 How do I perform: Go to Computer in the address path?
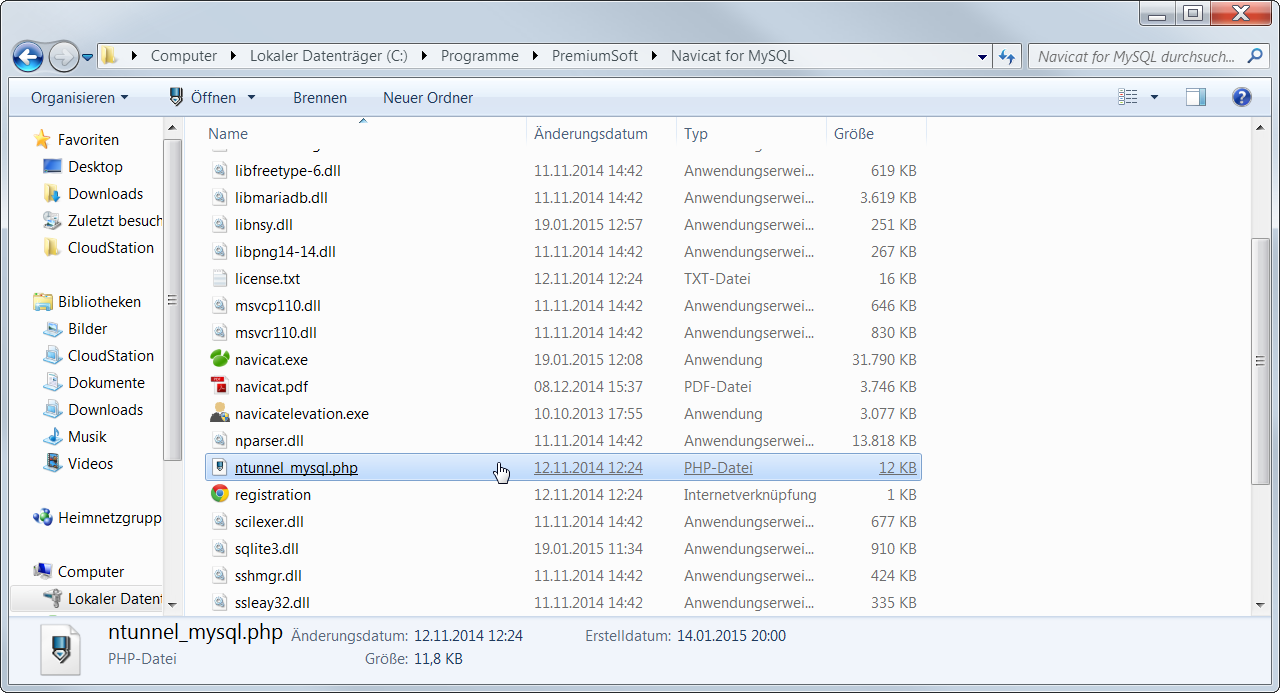coord(184,56)
